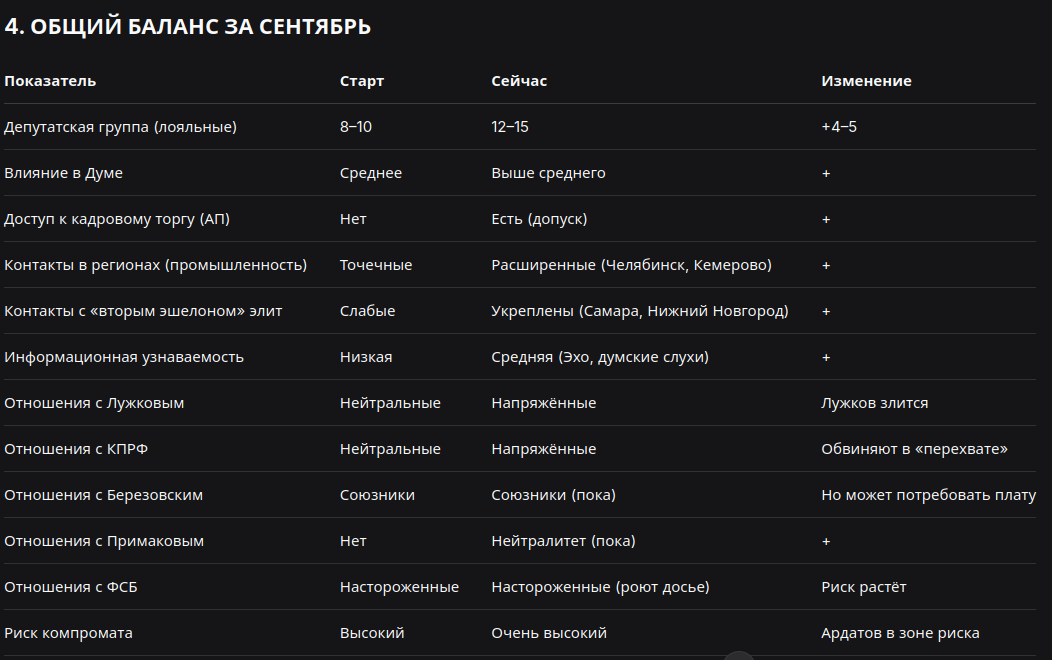Click the «Обвиняют в «перехвате»» cell
Image resolution: width=1052 pixels, height=660 pixels.
click(914, 449)
